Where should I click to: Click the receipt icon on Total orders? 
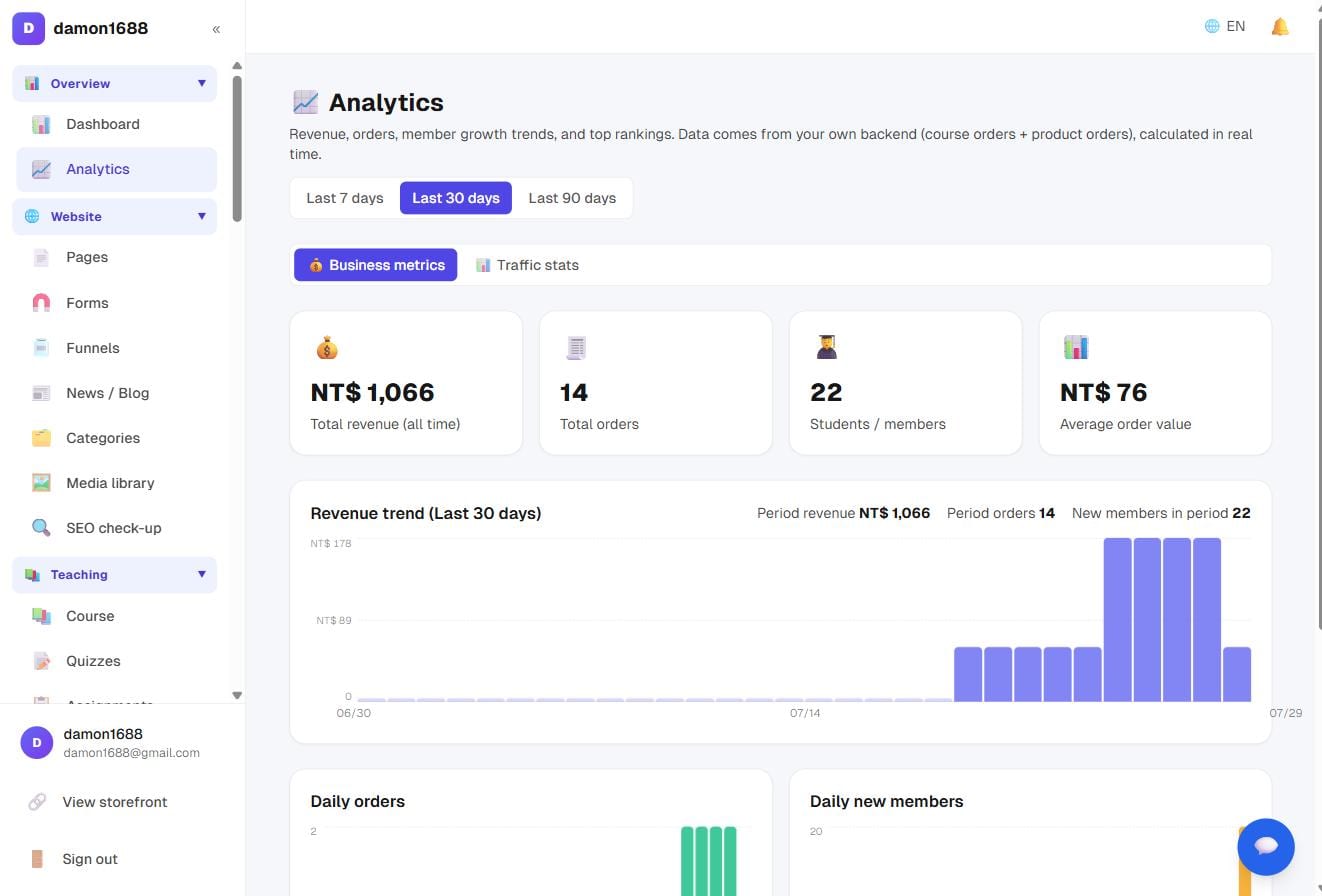576,348
